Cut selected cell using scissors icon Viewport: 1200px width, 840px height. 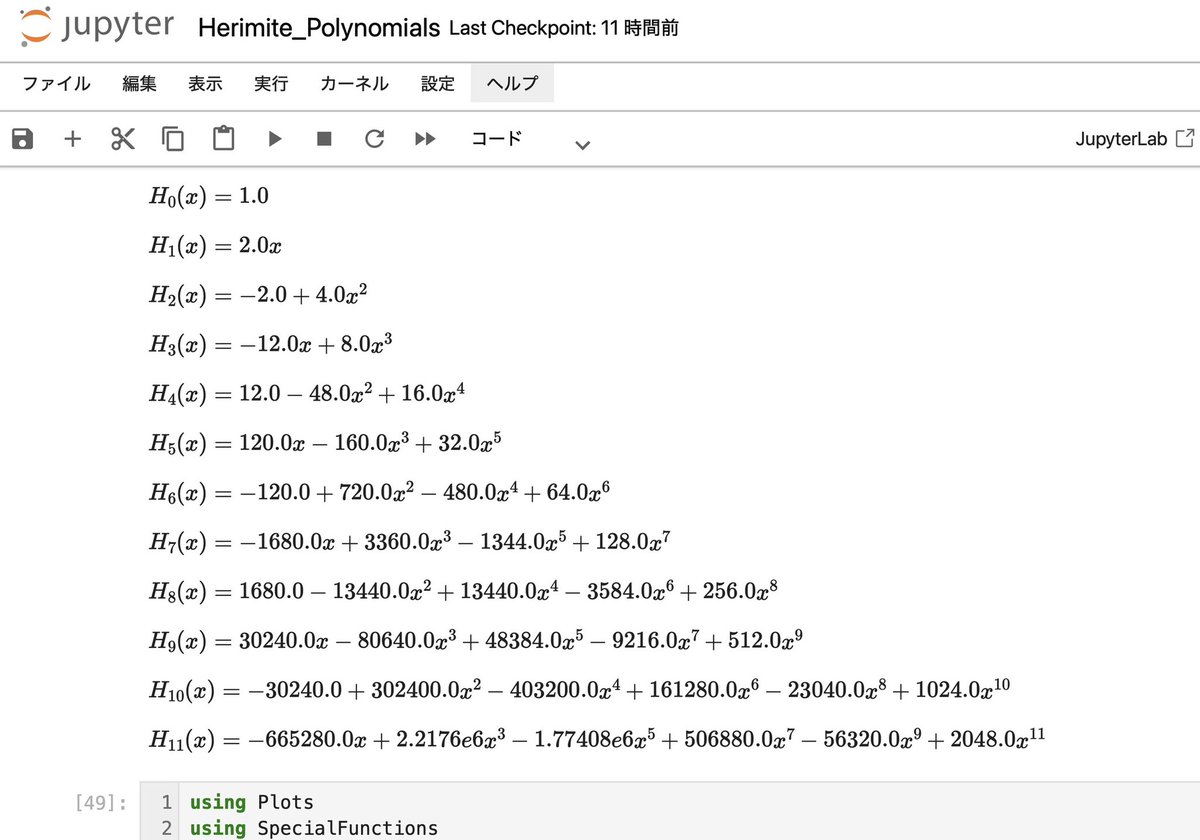tap(123, 139)
